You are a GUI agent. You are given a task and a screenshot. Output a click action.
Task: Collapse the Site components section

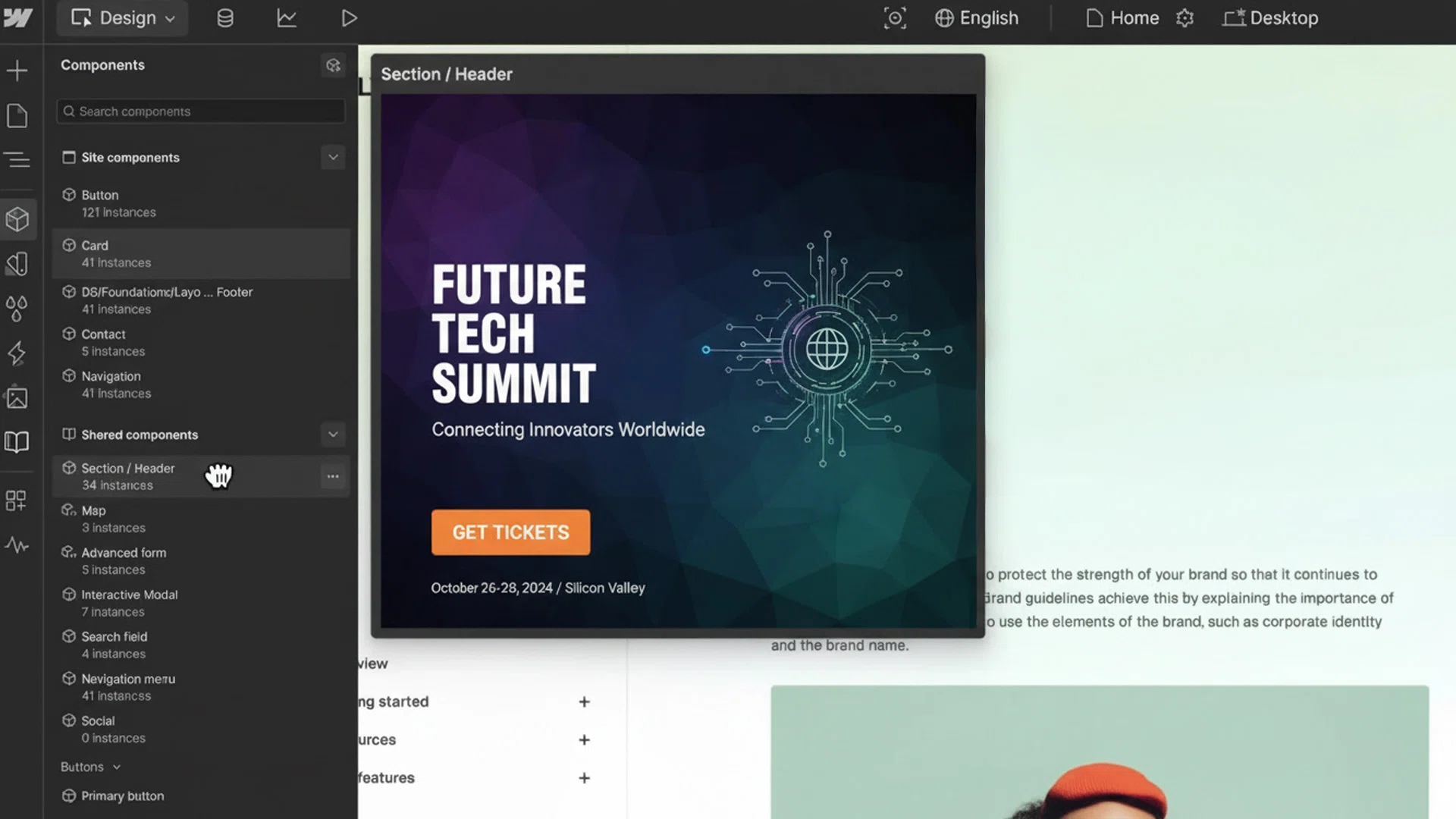tap(333, 157)
